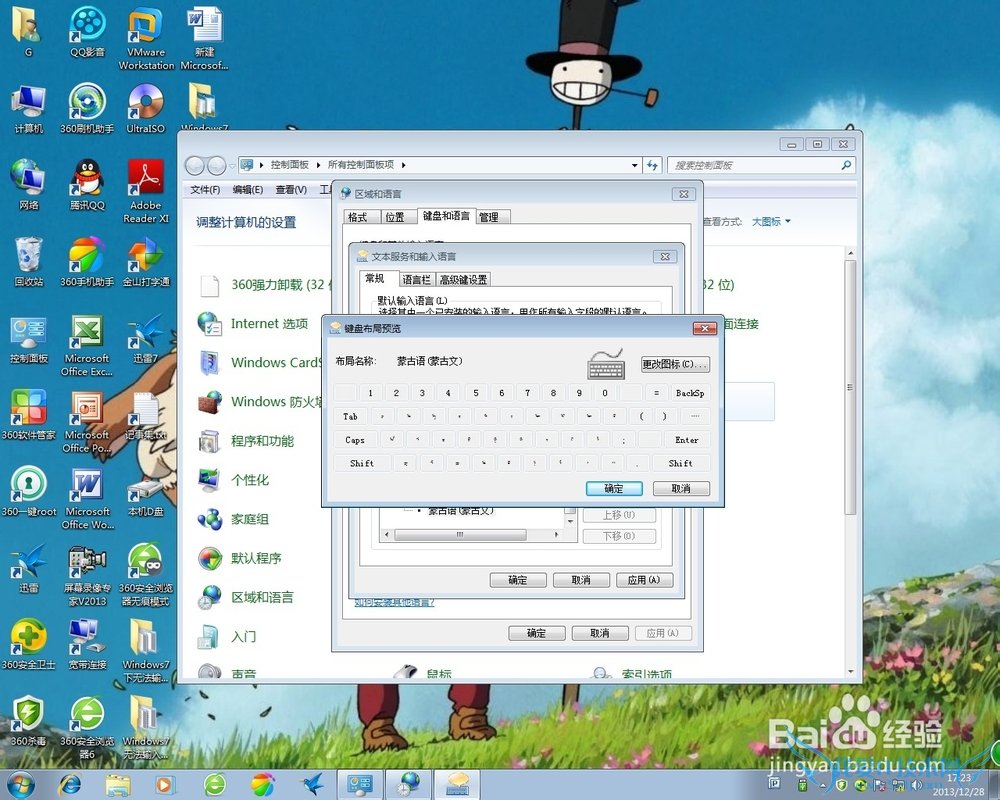This screenshot has width=1000, height=800.
Task: Open VMware Workstation desktop icon
Action: [145, 37]
